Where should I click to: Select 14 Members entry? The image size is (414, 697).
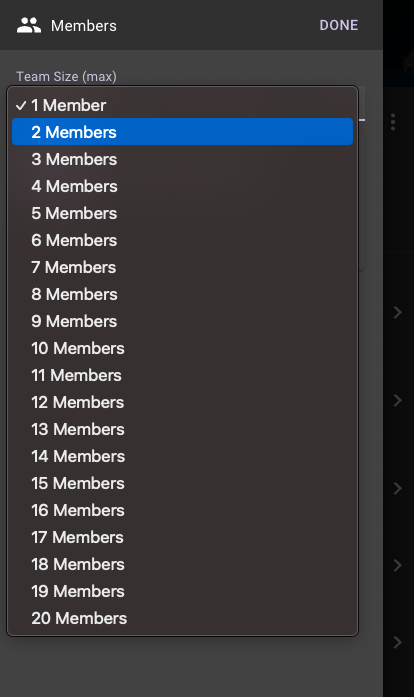coord(182,456)
